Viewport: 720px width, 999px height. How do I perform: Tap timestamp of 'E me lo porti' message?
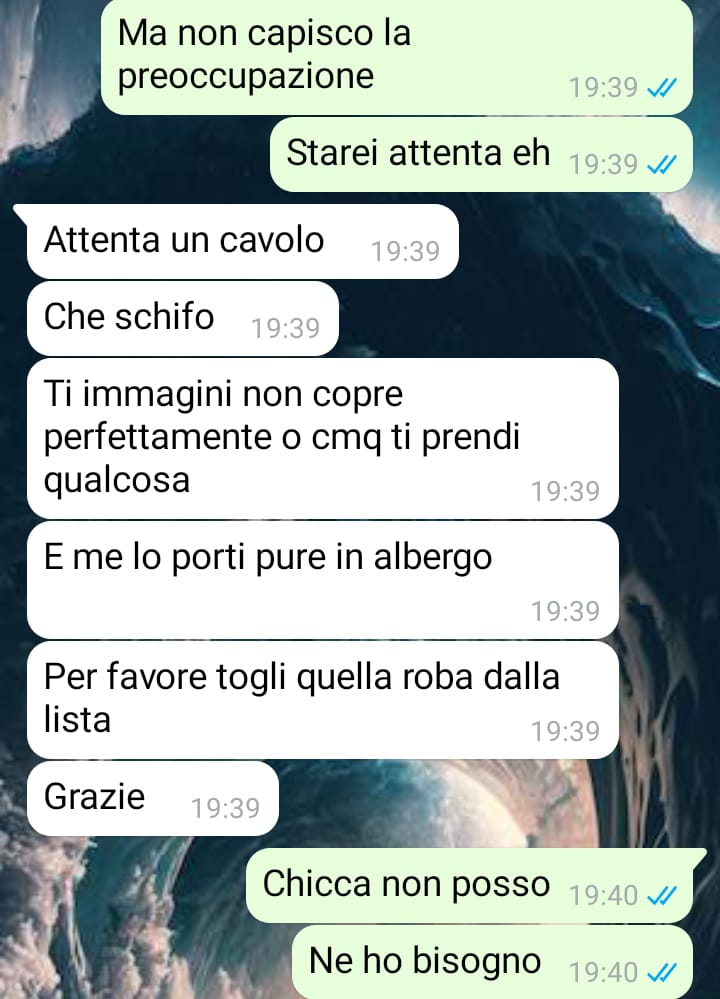pyautogui.click(x=566, y=612)
